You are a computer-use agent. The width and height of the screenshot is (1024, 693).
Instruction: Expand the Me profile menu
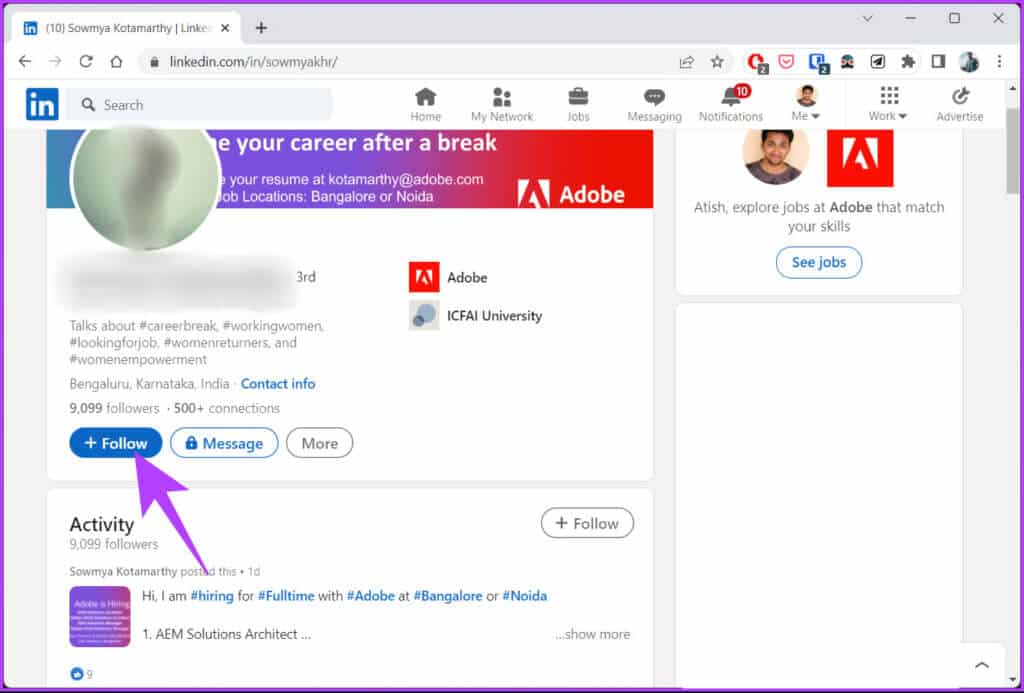[806, 105]
